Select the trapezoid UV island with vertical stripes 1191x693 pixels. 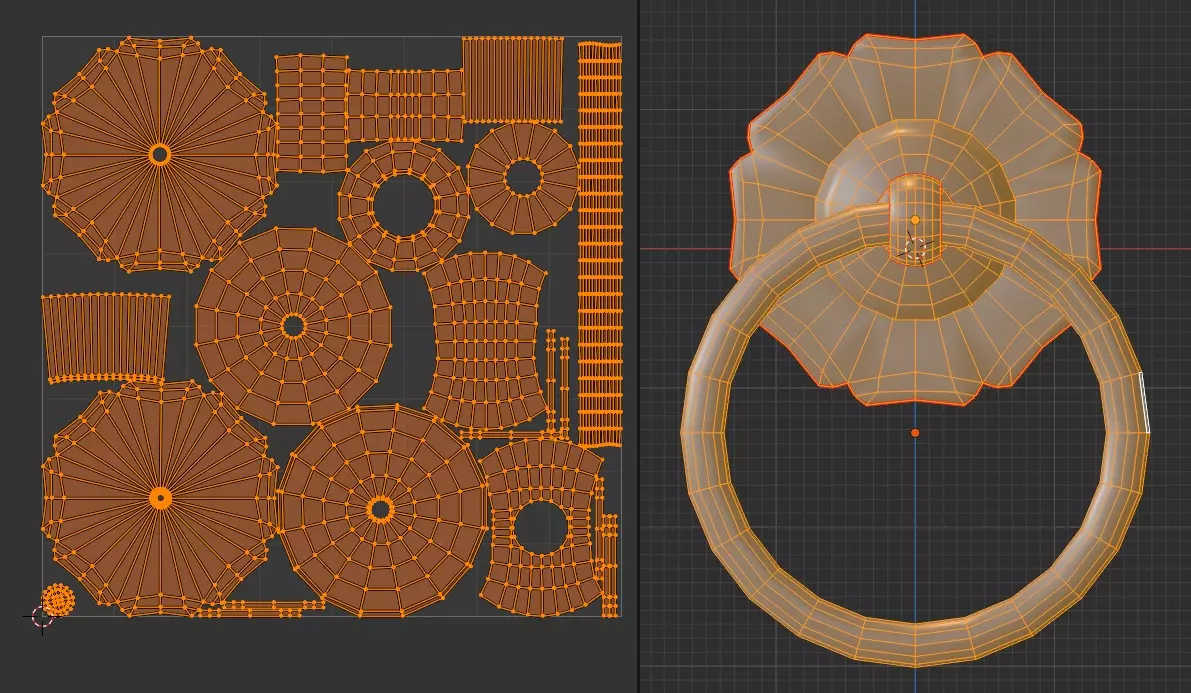pos(106,338)
